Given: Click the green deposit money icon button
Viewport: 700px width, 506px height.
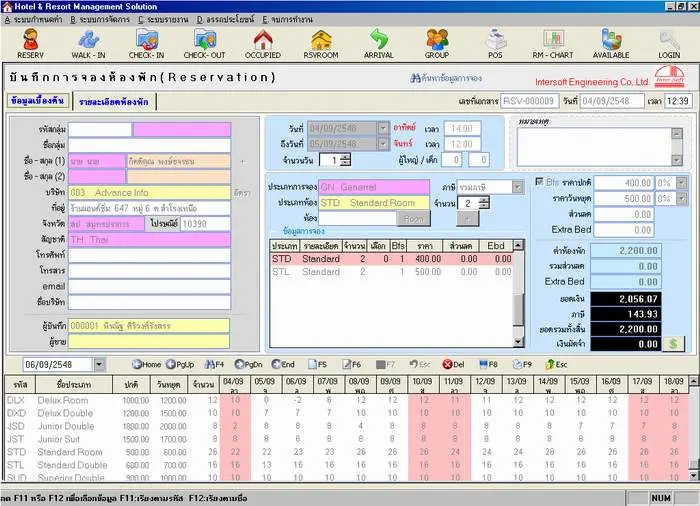Looking at the screenshot, I should (x=673, y=344).
